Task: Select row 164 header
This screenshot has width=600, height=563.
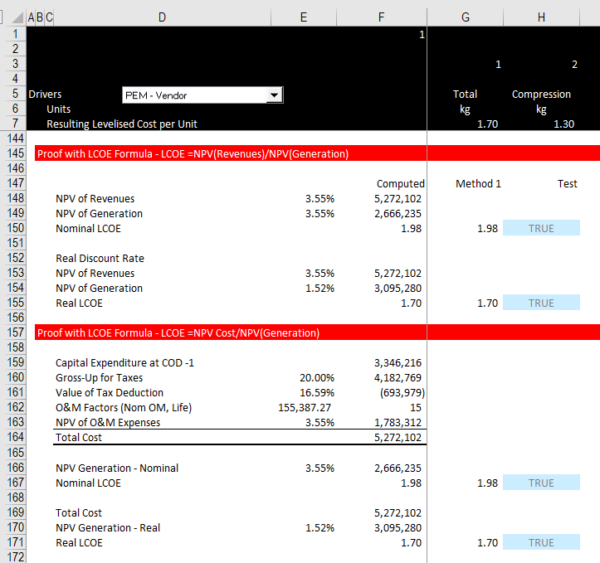Action: coord(13,438)
